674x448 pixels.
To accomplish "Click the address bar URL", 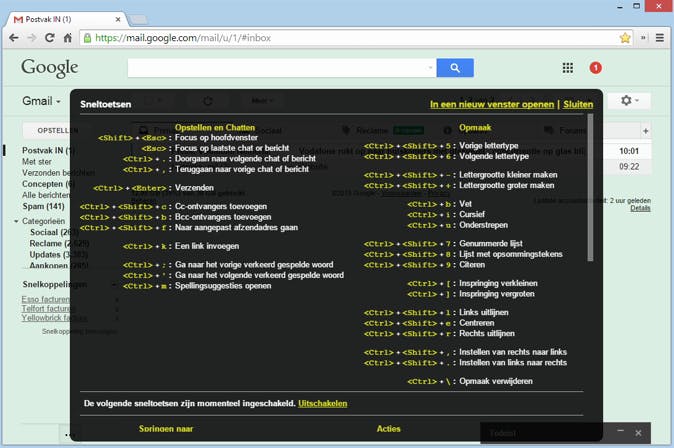I will 183,38.
